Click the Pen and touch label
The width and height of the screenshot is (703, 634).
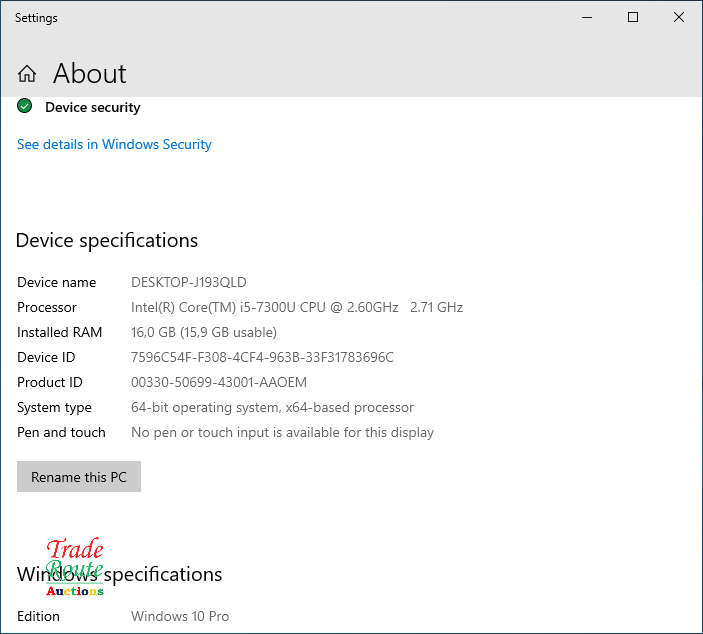coord(61,433)
